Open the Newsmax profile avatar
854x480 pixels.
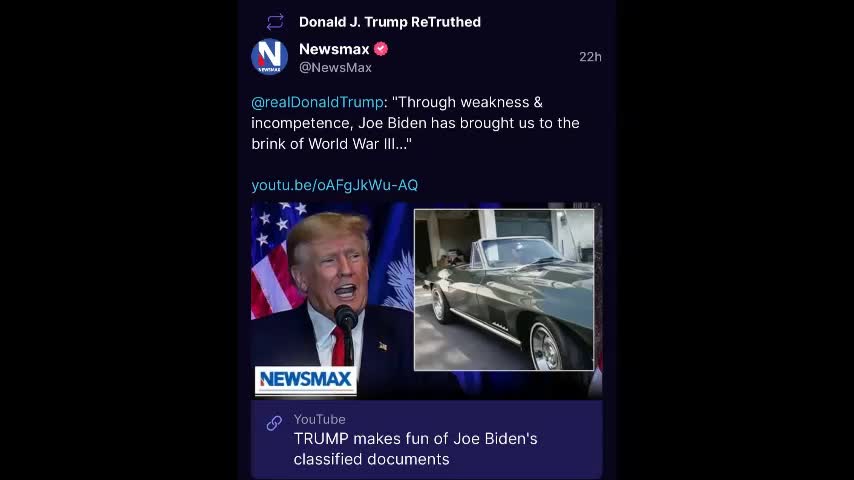click(x=270, y=57)
